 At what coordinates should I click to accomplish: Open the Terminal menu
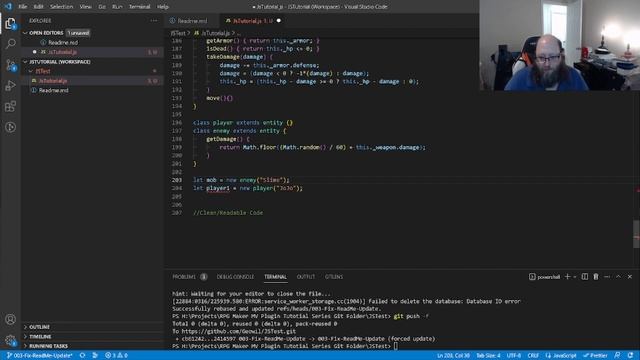pos(139,7)
